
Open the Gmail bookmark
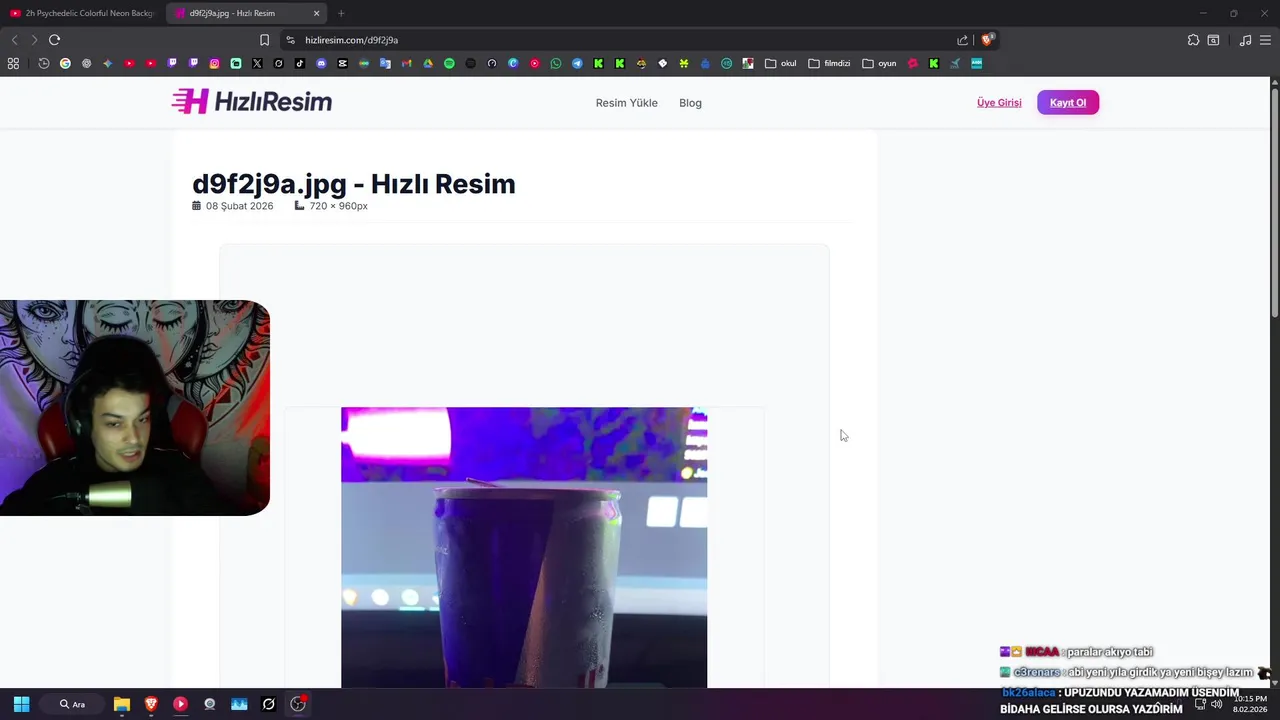pyautogui.click(x=406, y=63)
